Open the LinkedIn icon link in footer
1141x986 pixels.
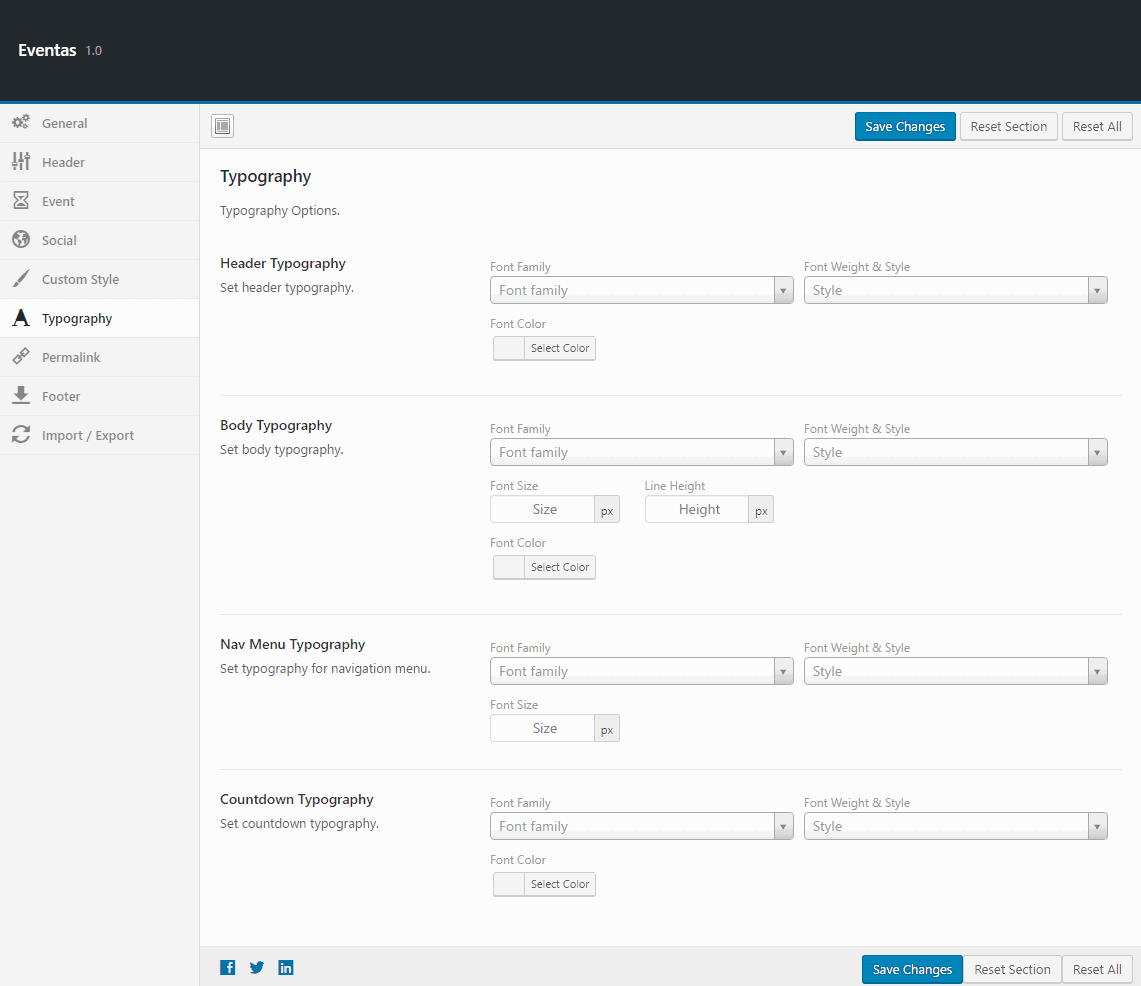286,967
